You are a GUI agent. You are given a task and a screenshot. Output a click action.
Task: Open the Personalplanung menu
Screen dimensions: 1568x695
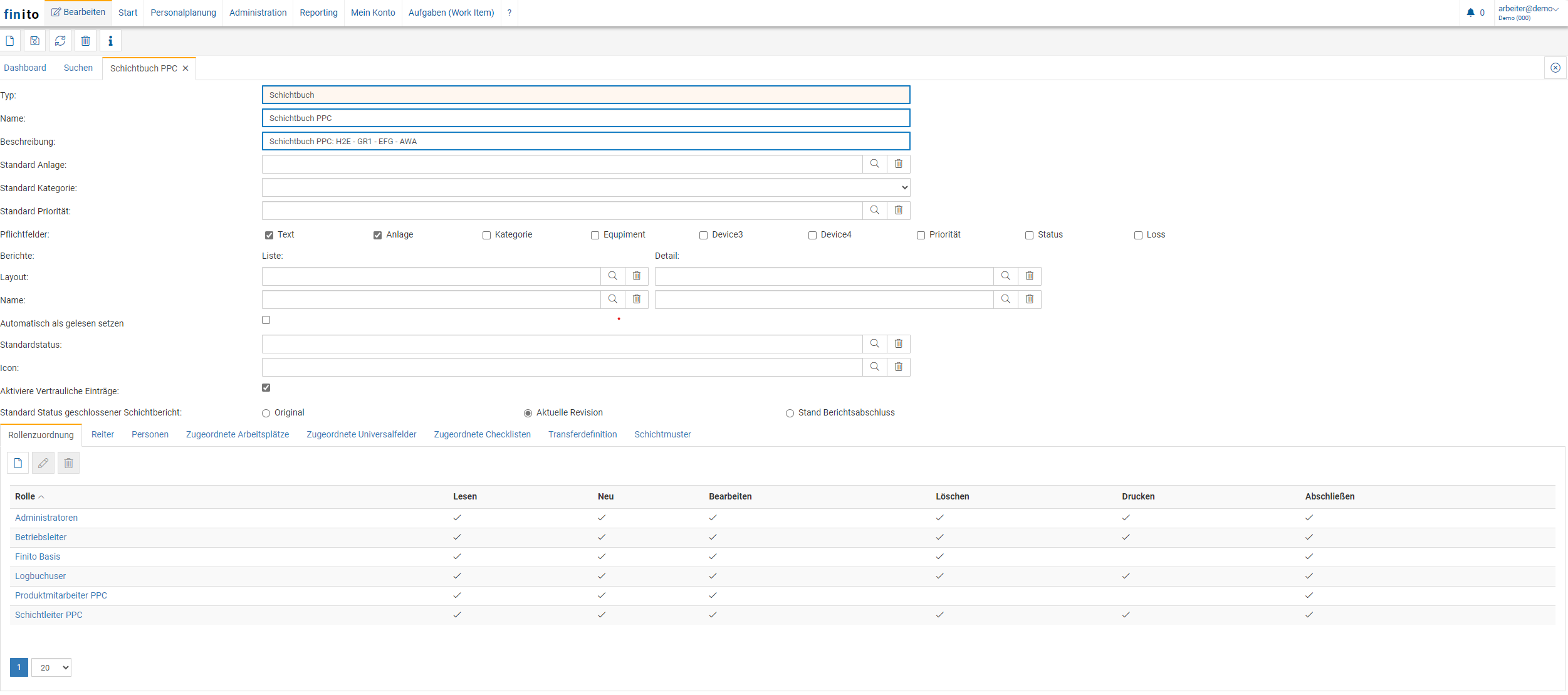183,13
